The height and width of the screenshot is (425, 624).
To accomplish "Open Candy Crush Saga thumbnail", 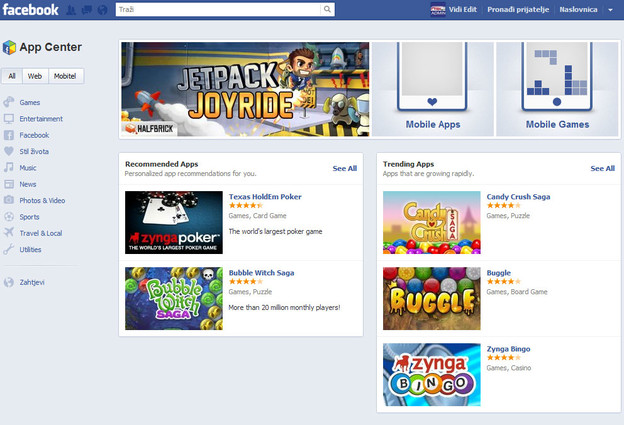I will click(x=432, y=222).
